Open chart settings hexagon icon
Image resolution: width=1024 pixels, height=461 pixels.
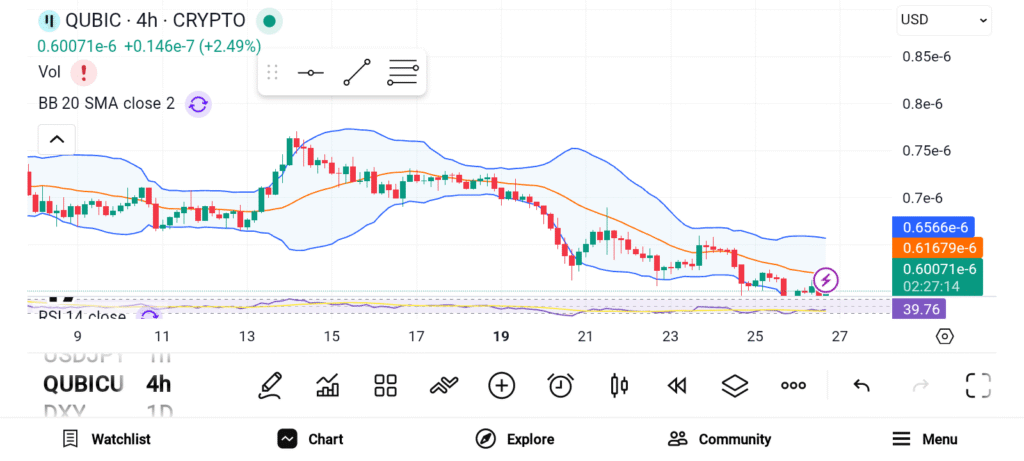tap(944, 336)
